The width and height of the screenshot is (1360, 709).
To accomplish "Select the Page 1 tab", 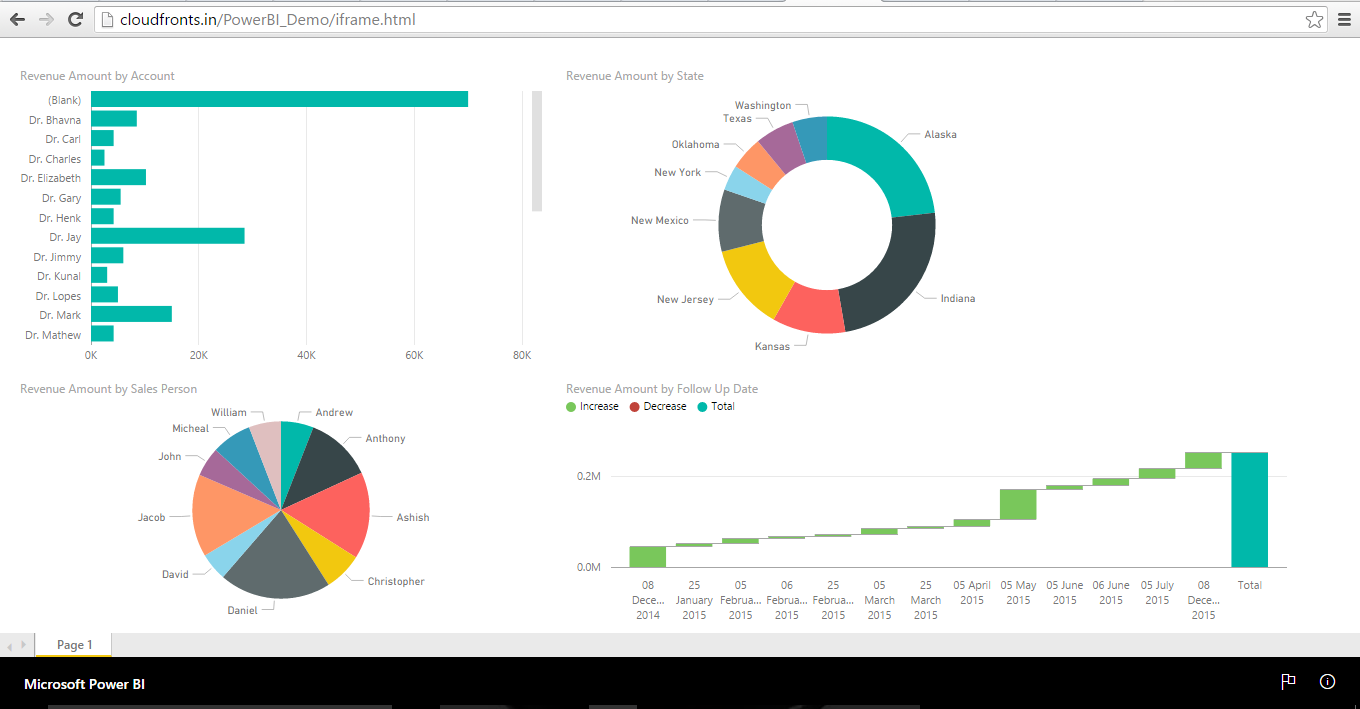I will 74,645.
